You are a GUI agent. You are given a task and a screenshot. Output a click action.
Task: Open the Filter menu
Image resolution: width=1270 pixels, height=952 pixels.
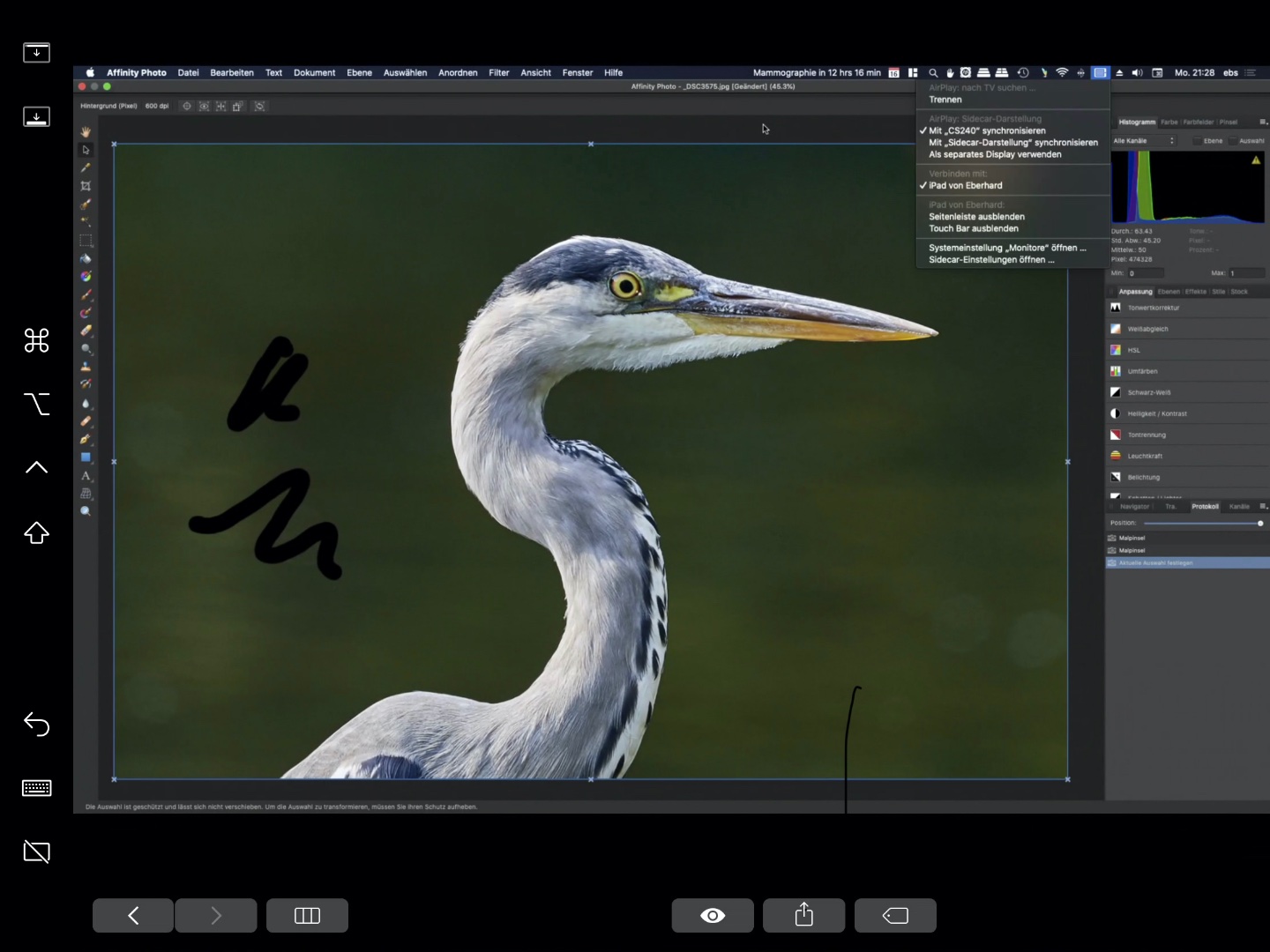(498, 73)
